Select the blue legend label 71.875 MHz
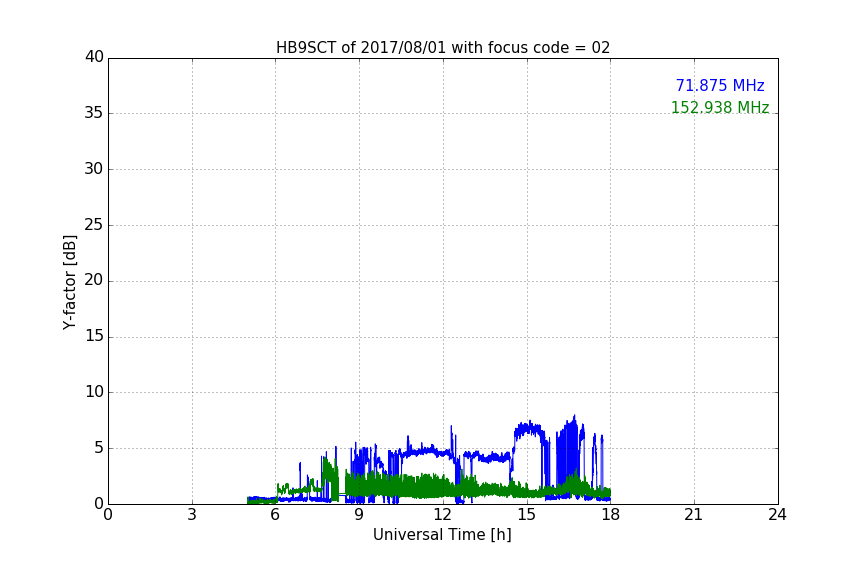This screenshot has height=576, width=864. 720,85
